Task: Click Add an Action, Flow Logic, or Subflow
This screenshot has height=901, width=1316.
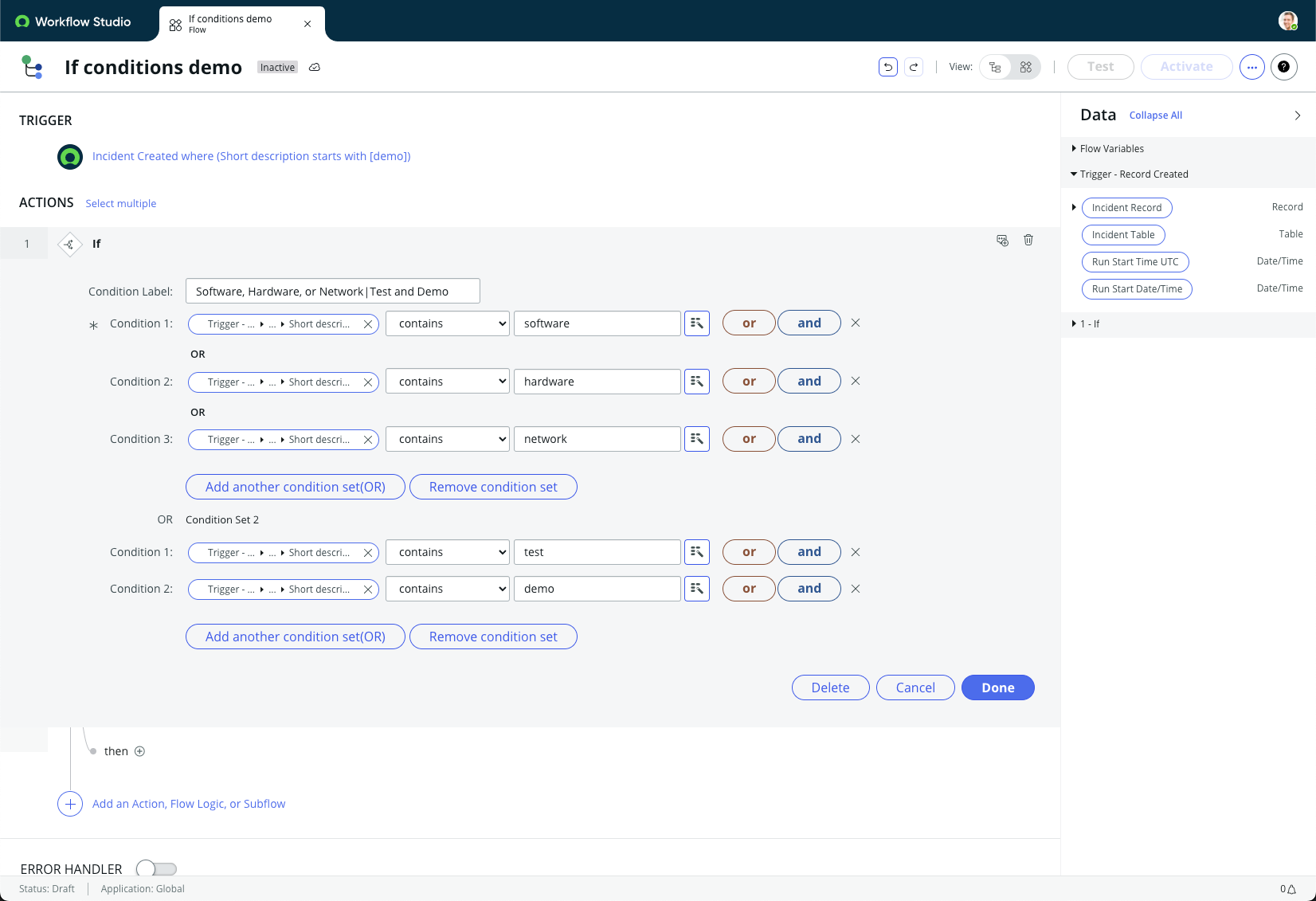Action: (189, 804)
